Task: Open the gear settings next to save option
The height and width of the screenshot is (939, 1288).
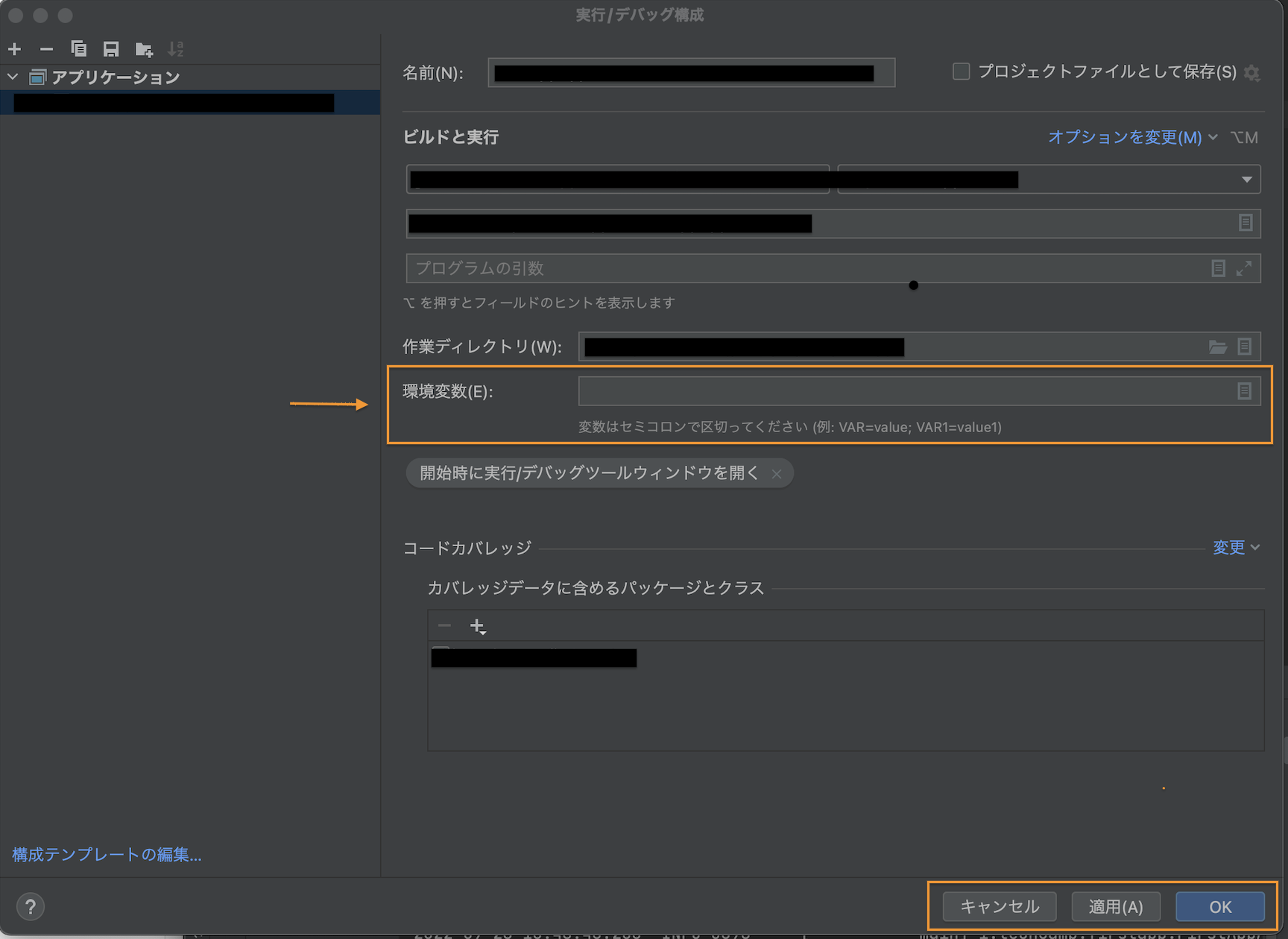Action: click(1251, 72)
